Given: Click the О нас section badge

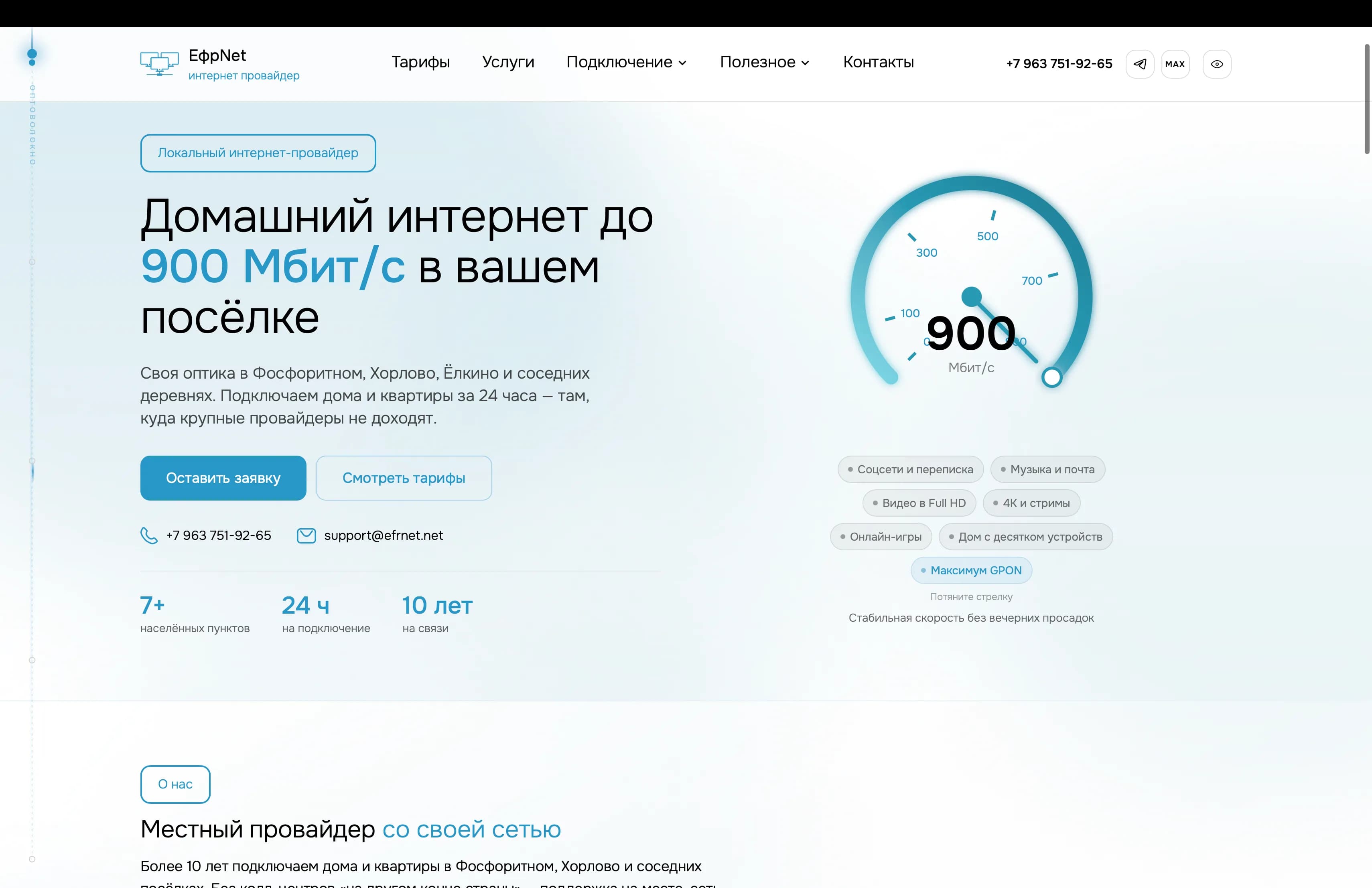Looking at the screenshot, I should coord(175,784).
